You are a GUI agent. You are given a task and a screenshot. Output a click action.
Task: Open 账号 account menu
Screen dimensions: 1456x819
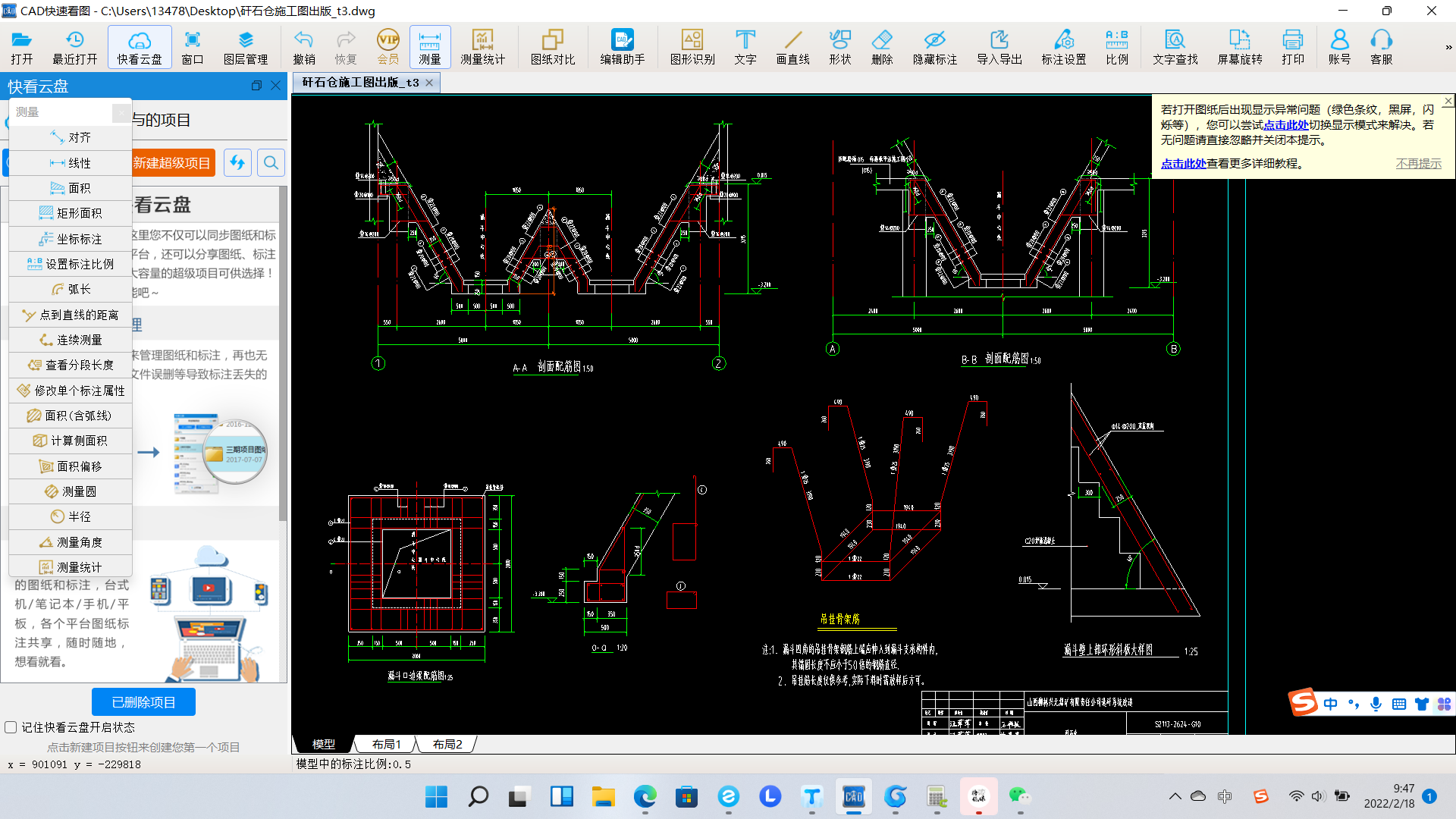(1340, 47)
